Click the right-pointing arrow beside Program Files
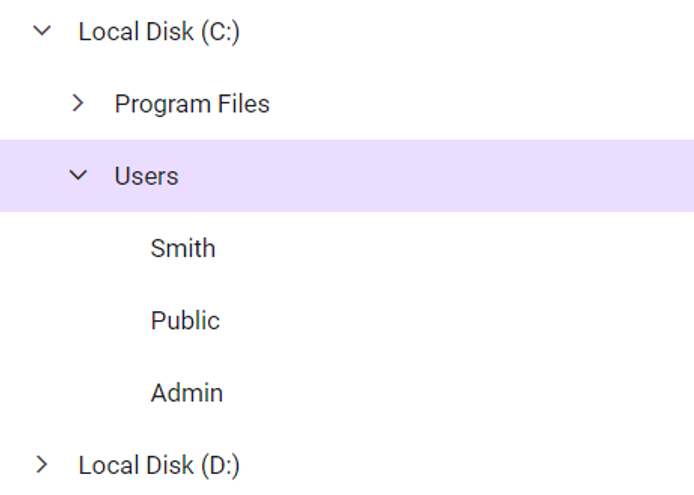Screen dimensions: 694x495 [78, 103]
